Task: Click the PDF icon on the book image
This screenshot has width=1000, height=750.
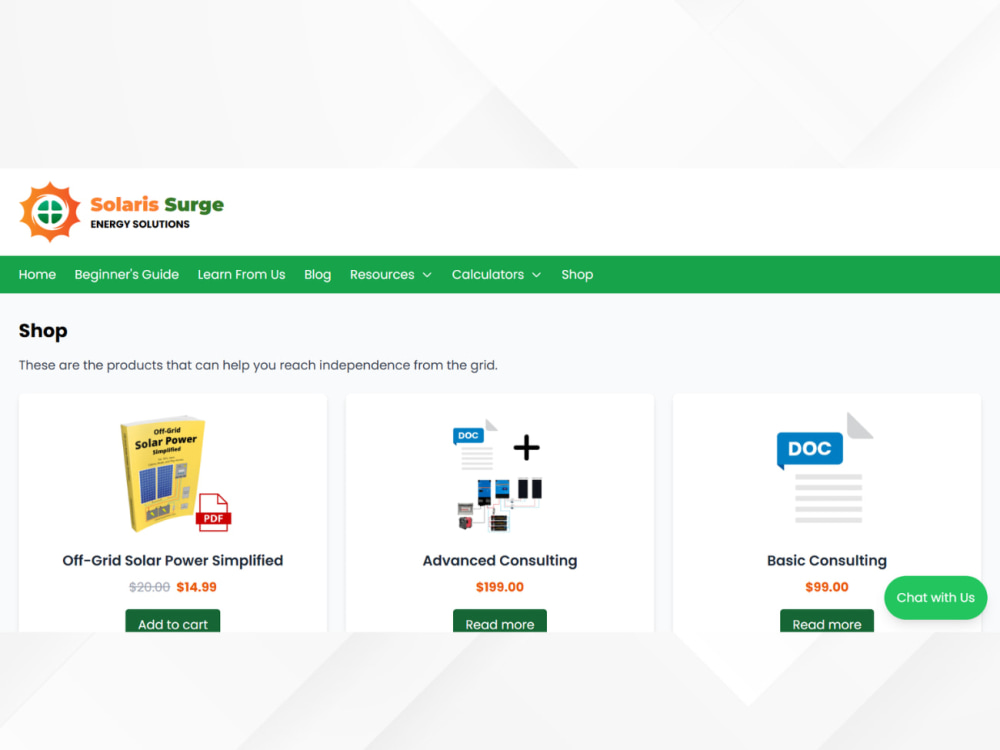Action: [x=214, y=512]
